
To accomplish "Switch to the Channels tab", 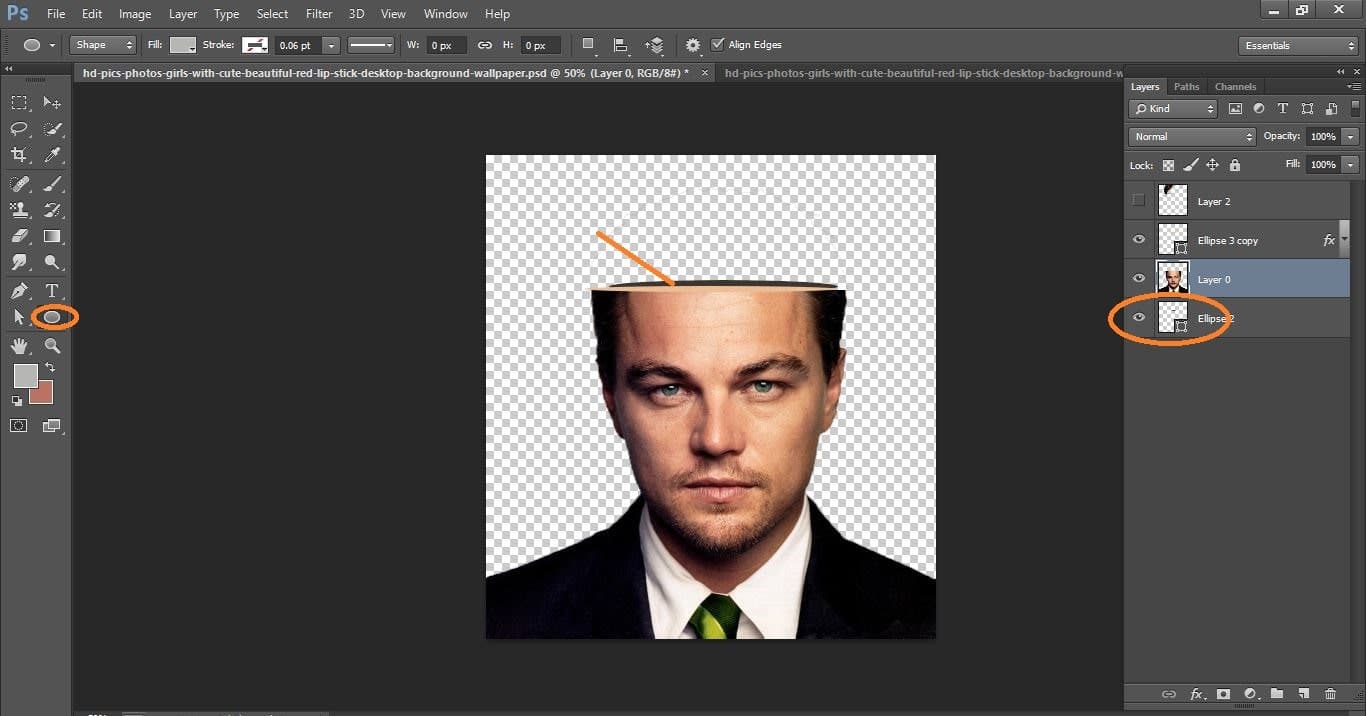I will click(1235, 86).
